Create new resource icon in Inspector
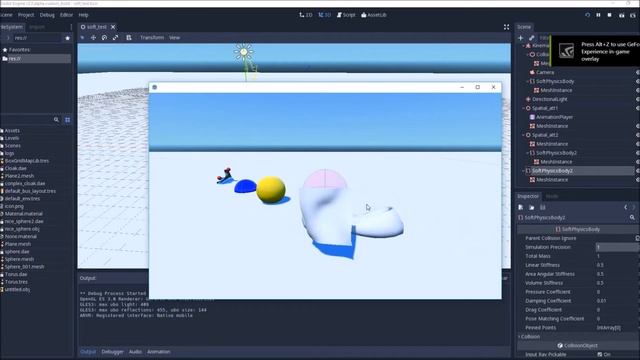 [521, 207]
